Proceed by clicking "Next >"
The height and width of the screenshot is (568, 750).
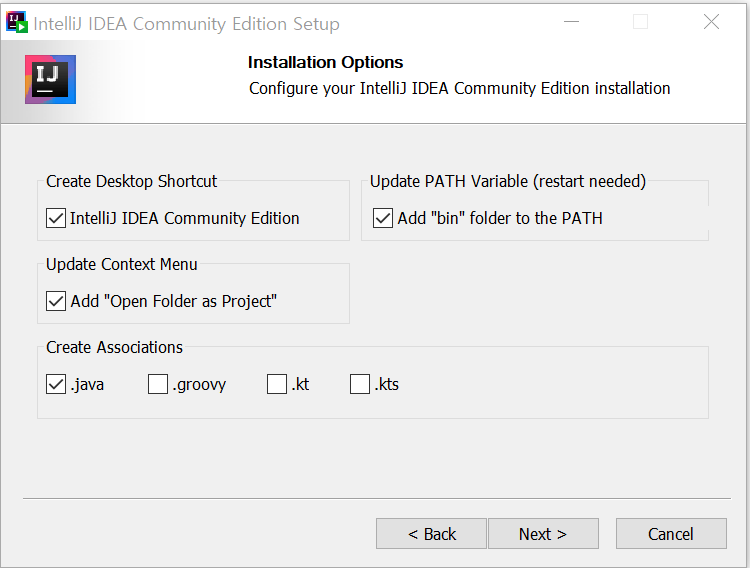pos(543,534)
